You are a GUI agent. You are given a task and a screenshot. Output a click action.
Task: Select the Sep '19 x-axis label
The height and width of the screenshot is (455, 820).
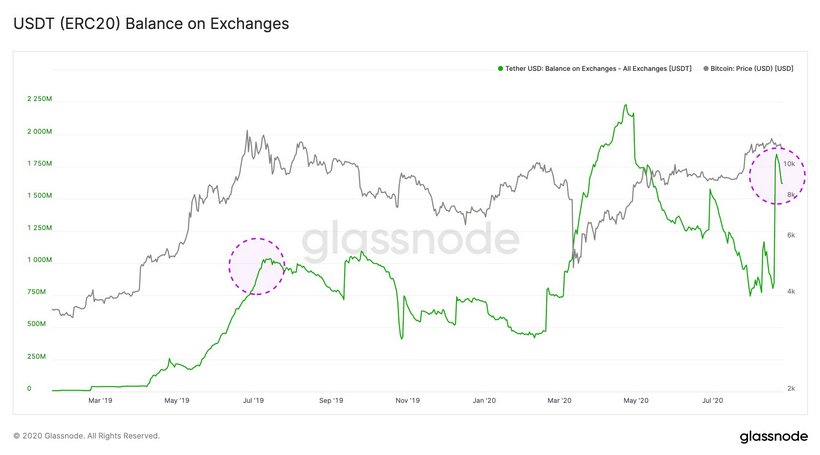(x=331, y=402)
